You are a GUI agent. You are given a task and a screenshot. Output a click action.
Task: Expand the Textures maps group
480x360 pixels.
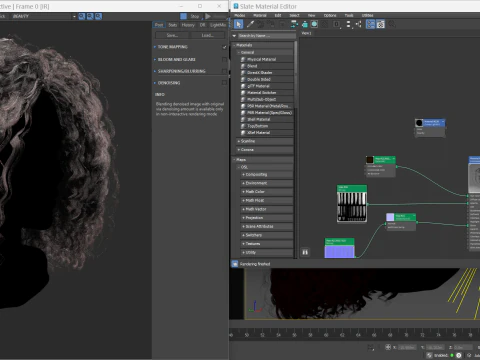[x=243, y=244]
